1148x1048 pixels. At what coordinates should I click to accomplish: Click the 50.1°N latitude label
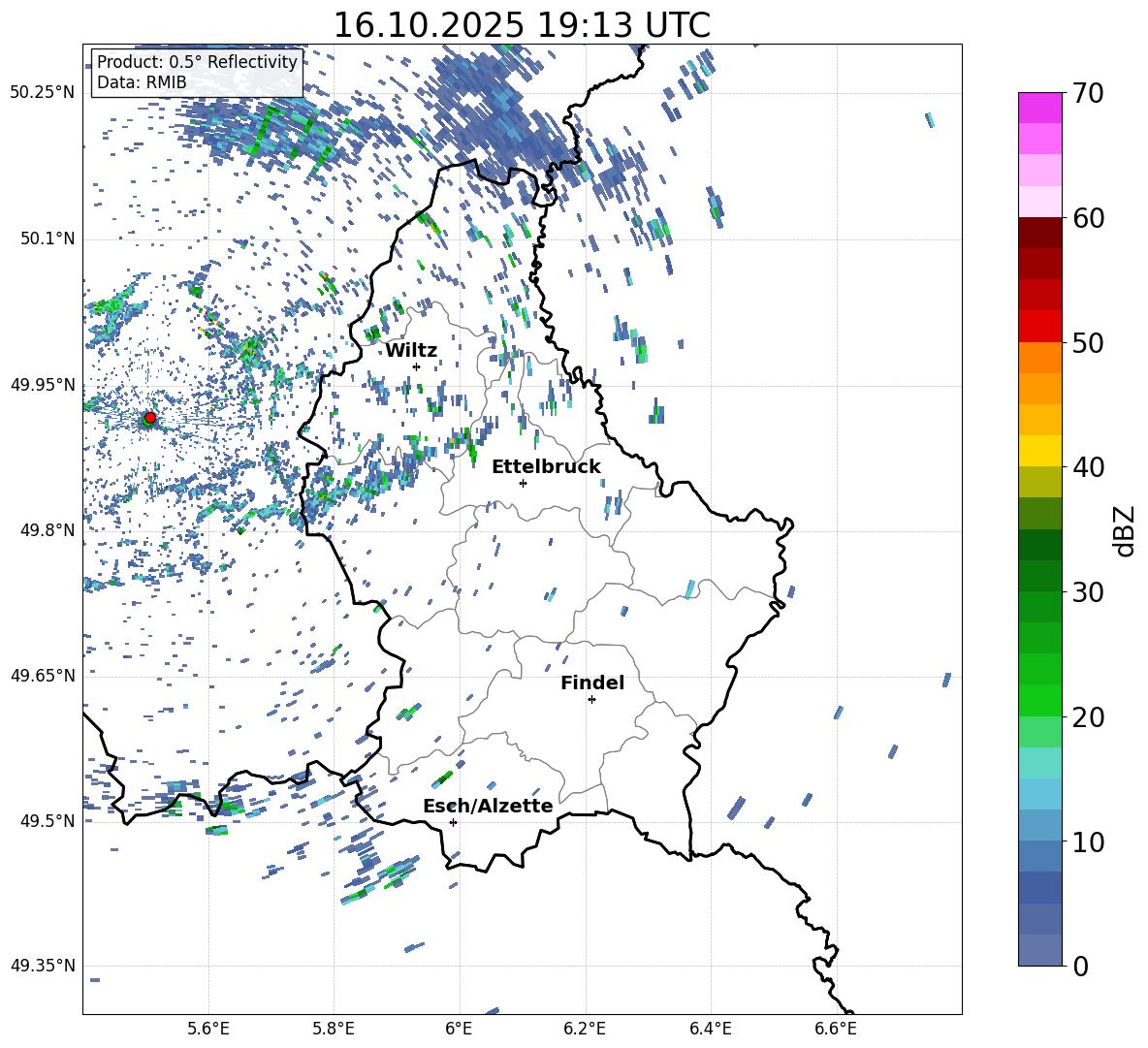coord(47,238)
